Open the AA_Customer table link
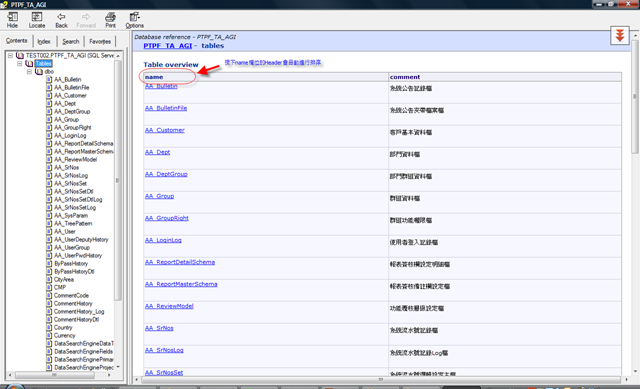Image resolution: width=640 pixels, height=389 pixels. click(x=164, y=130)
